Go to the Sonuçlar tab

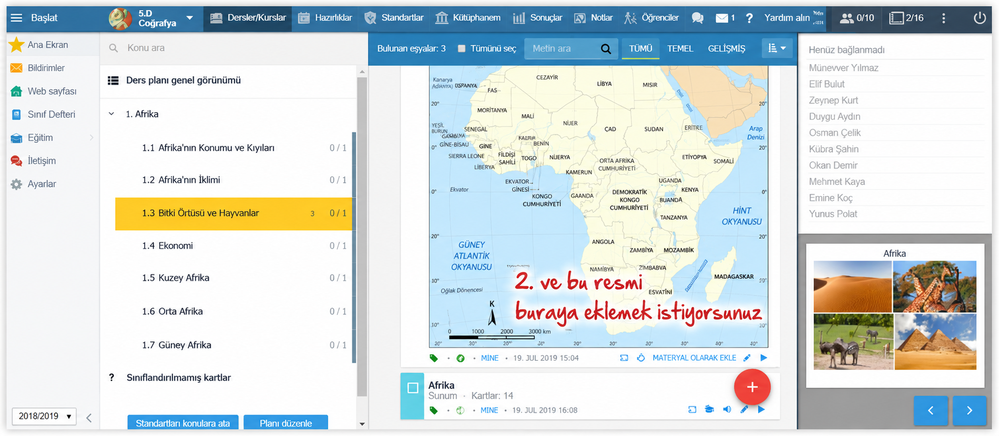point(537,18)
